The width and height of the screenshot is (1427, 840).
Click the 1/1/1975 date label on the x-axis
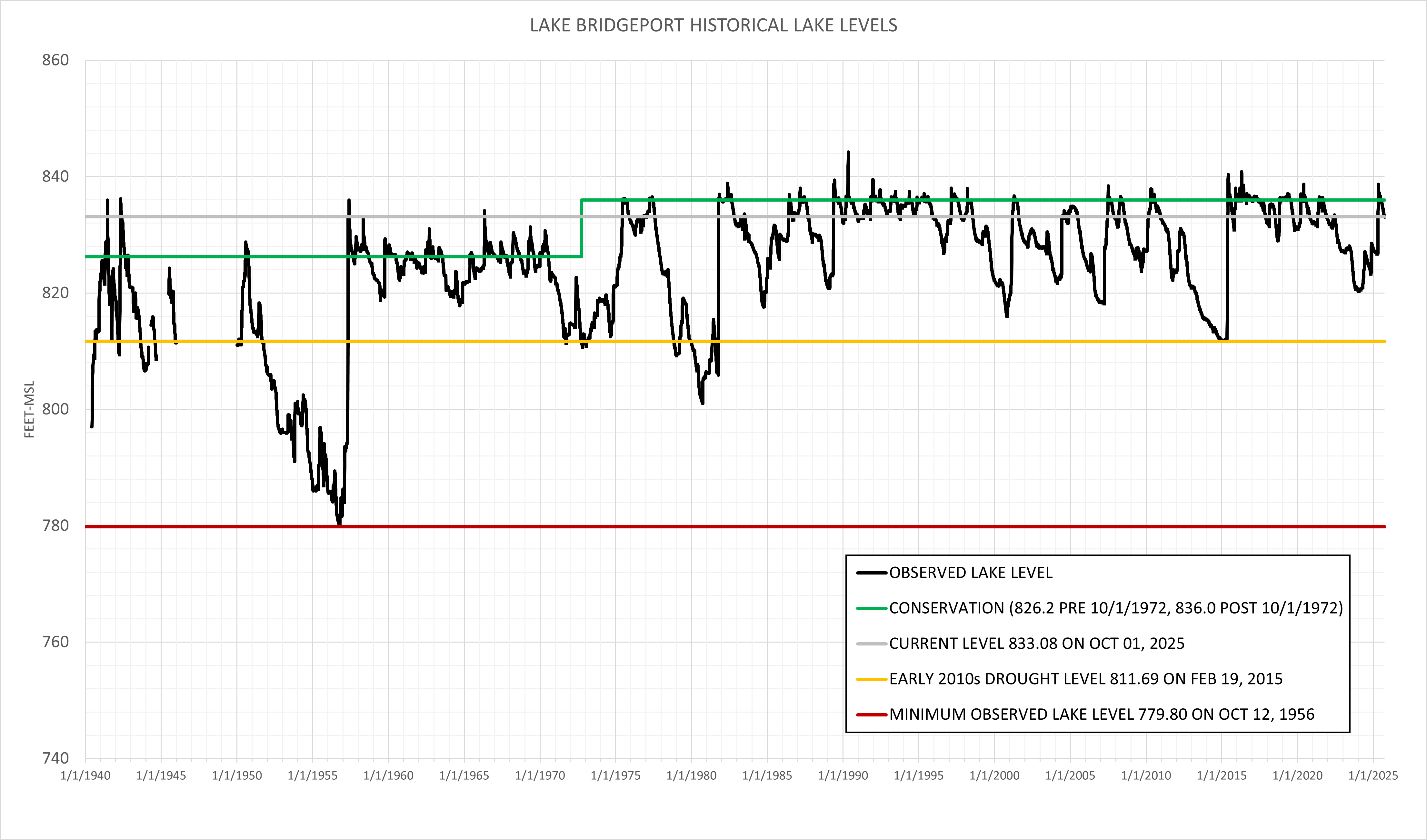tap(615, 775)
